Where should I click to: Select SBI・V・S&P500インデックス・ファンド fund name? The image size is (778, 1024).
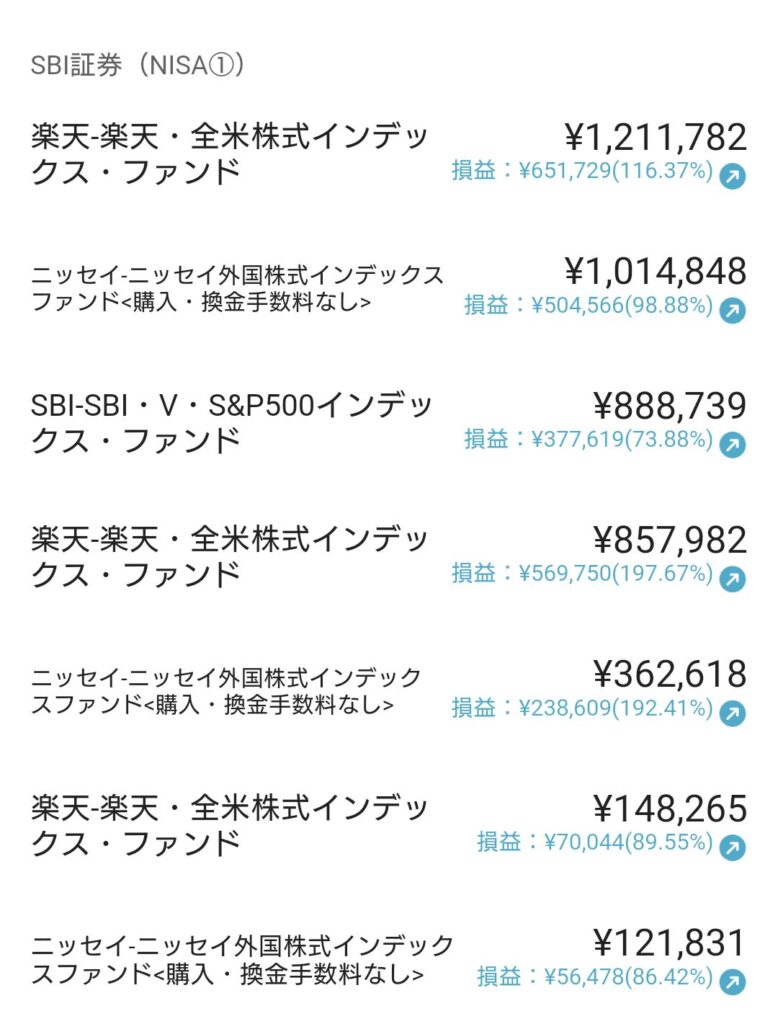[231, 423]
